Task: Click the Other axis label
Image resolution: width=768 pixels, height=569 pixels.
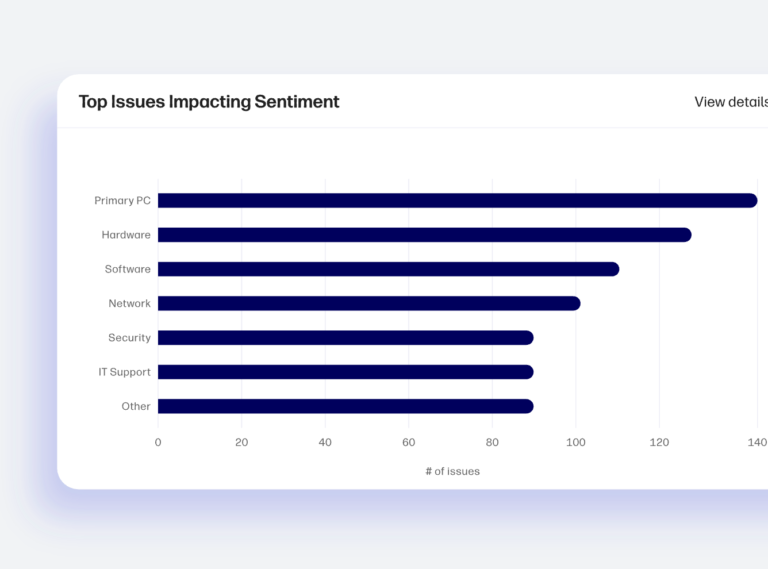Action: tap(136, 406)
